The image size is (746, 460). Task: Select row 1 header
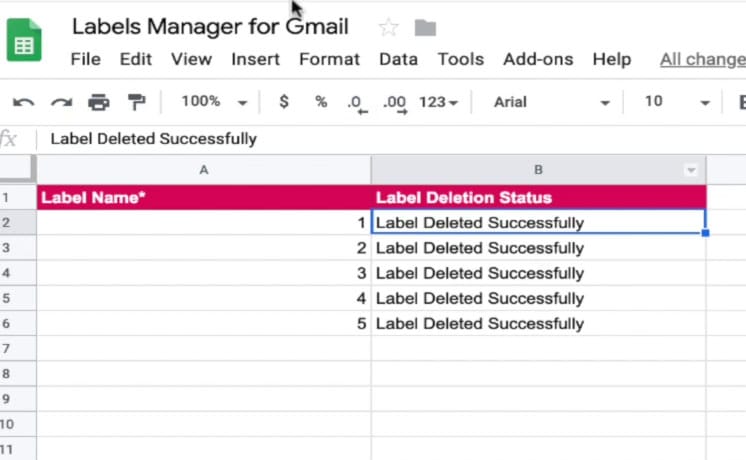point(18,197)
